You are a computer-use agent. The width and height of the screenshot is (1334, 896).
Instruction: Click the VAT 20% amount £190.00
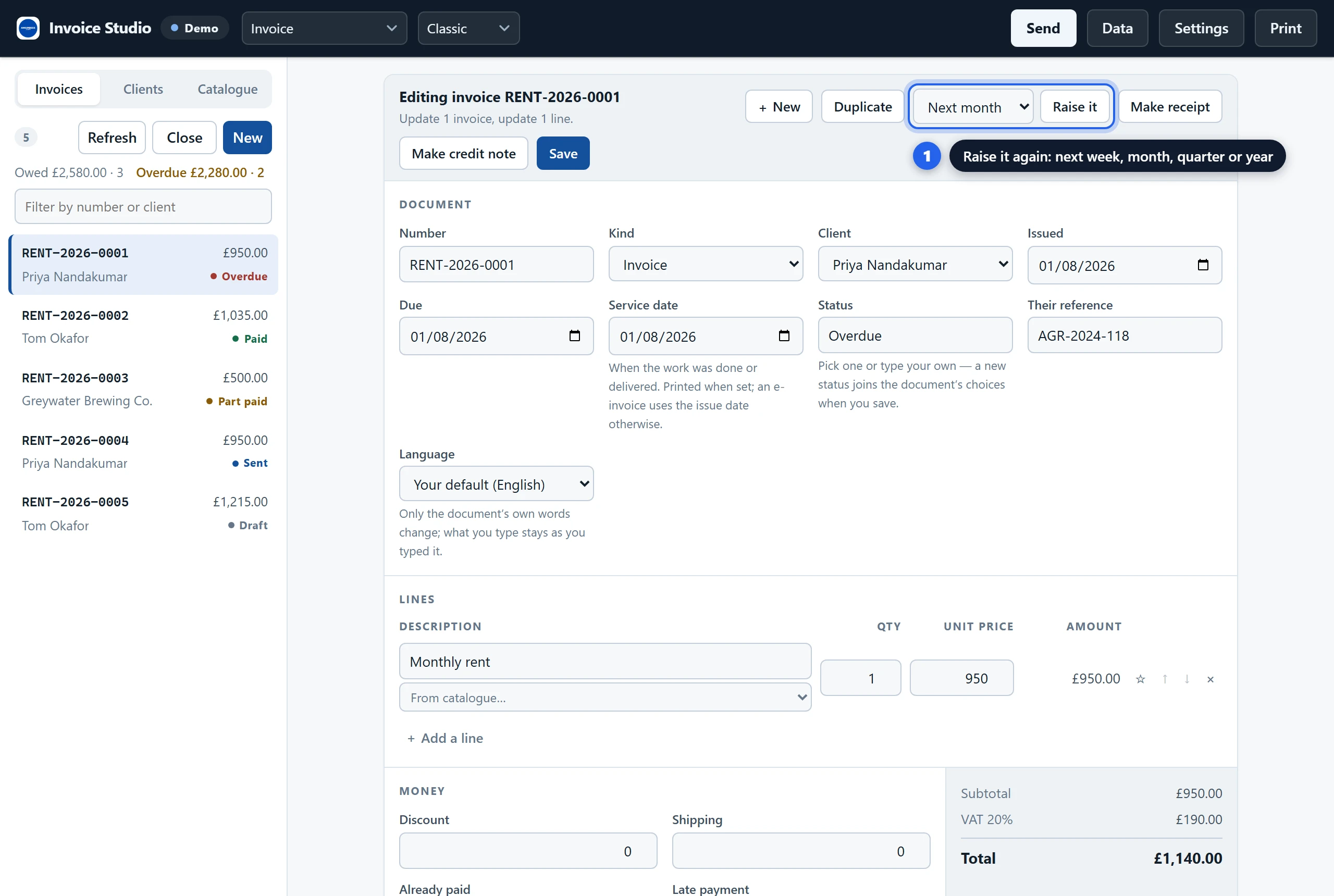click(1199, 819)
